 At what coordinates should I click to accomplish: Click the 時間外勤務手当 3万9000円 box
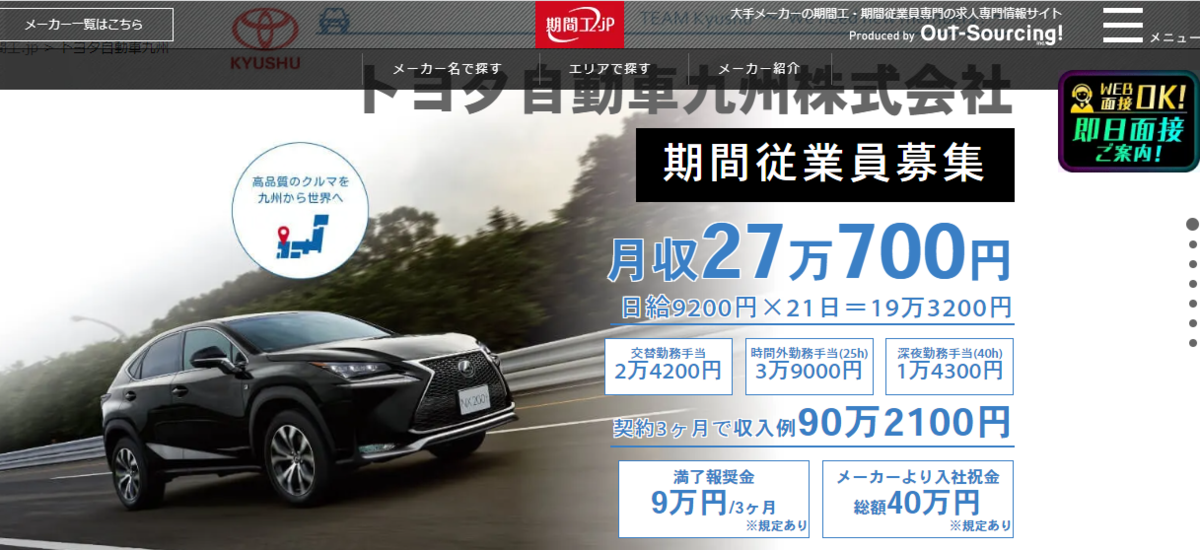(809, 366)
